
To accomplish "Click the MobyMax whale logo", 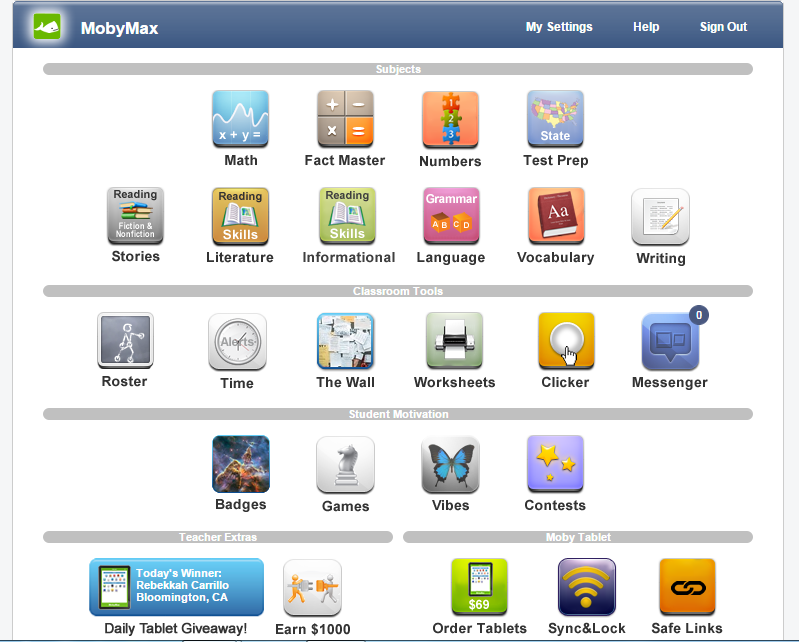I will tap(47, 26).
